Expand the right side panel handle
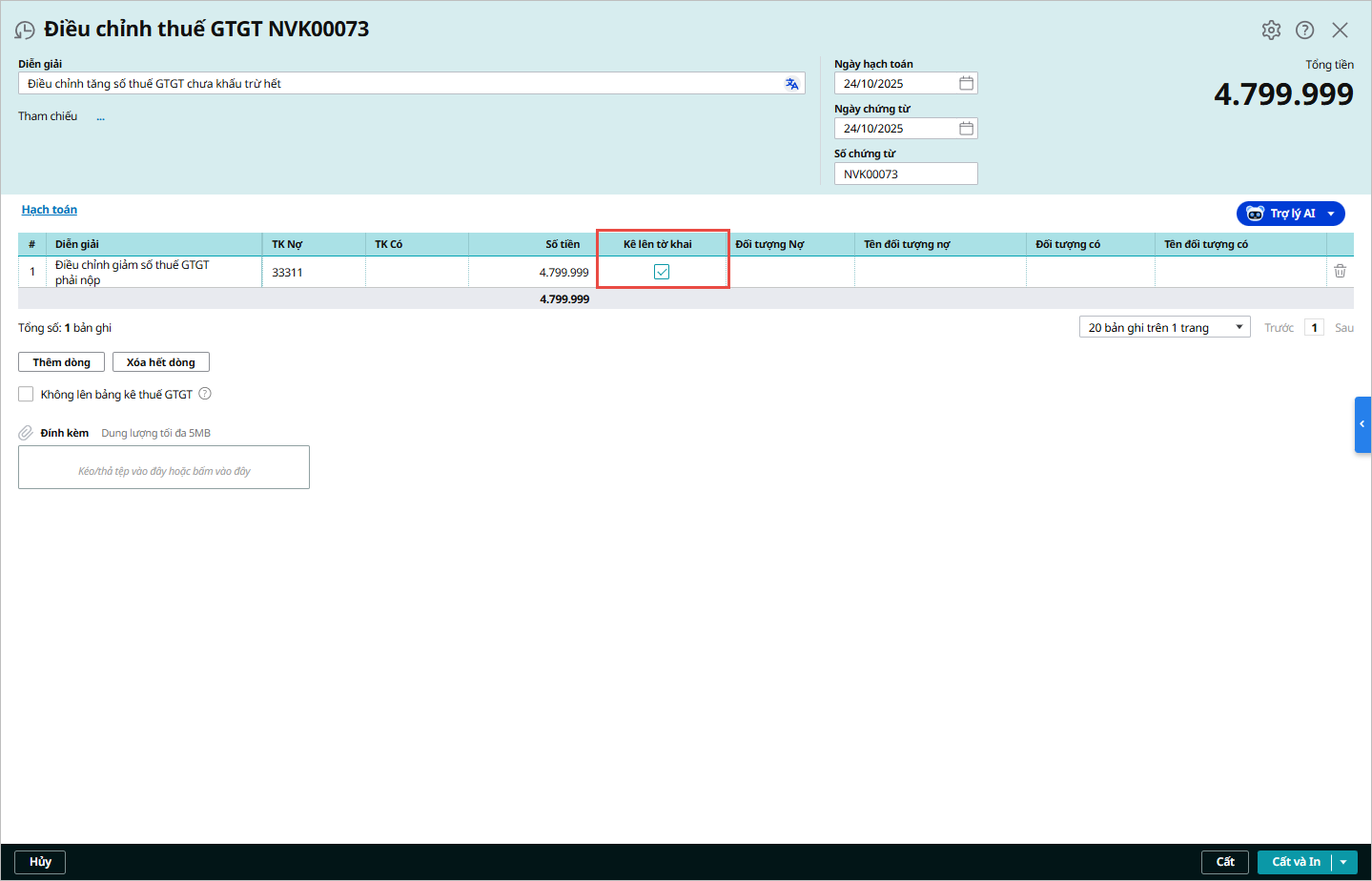 coord(1362,424)
